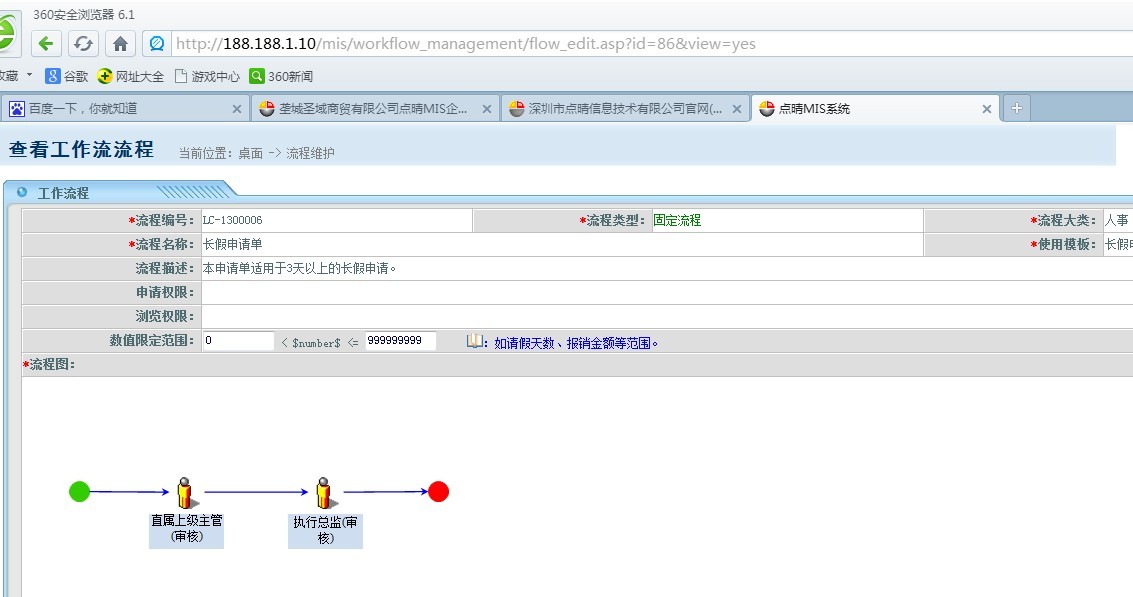
Task: Click the blue circle icon beside 工作流程
Action: (22, 192)
